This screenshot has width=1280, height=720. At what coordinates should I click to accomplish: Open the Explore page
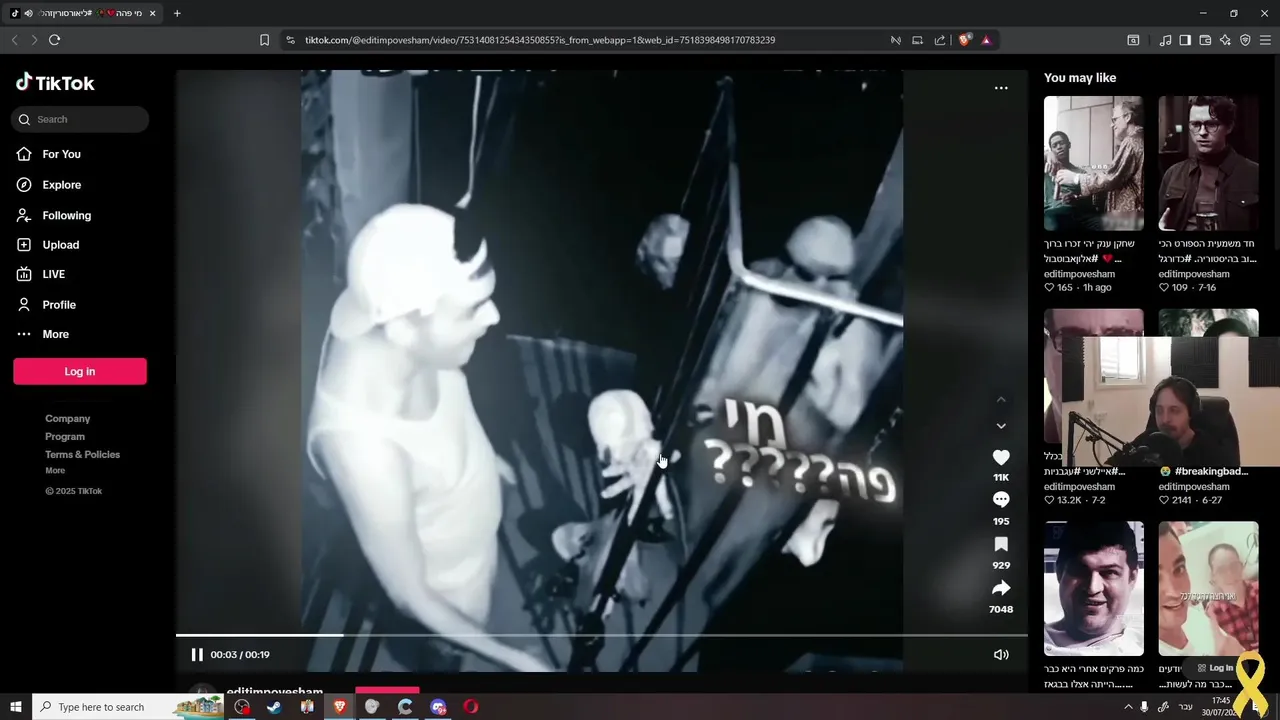click(x=48, y=185)
